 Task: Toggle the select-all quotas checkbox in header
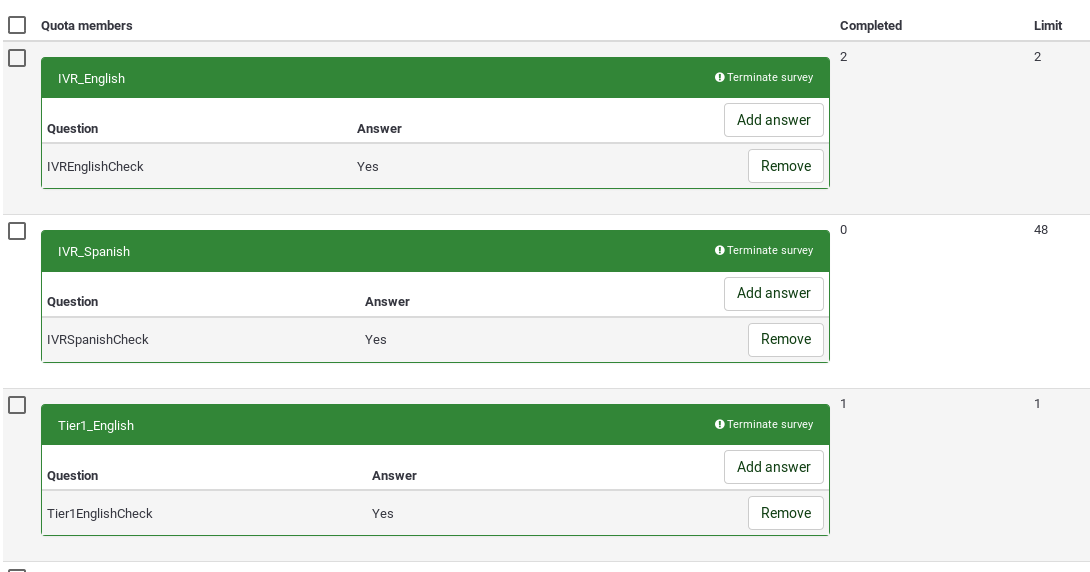(17, 25)
